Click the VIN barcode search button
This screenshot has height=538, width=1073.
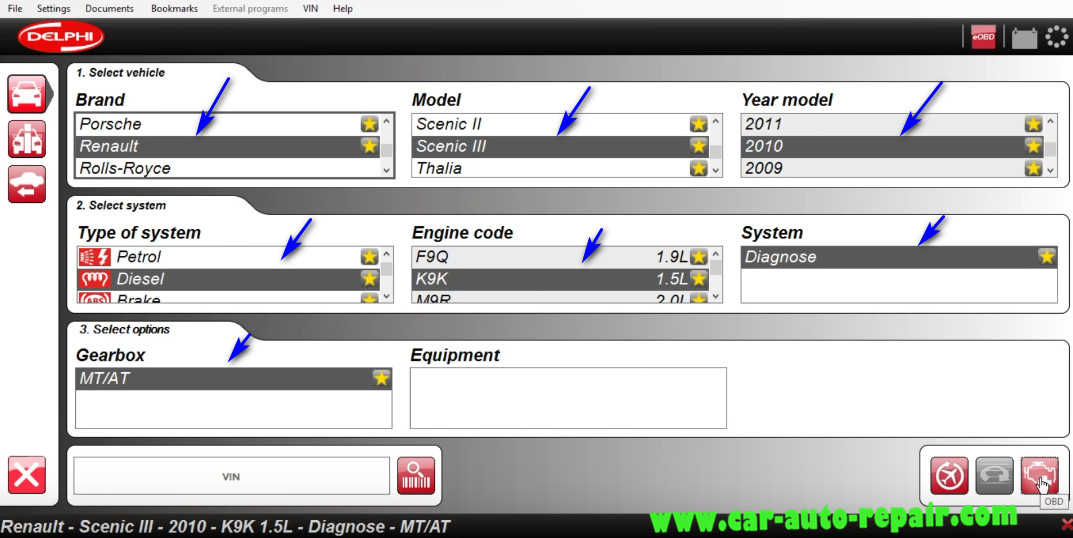416,476
